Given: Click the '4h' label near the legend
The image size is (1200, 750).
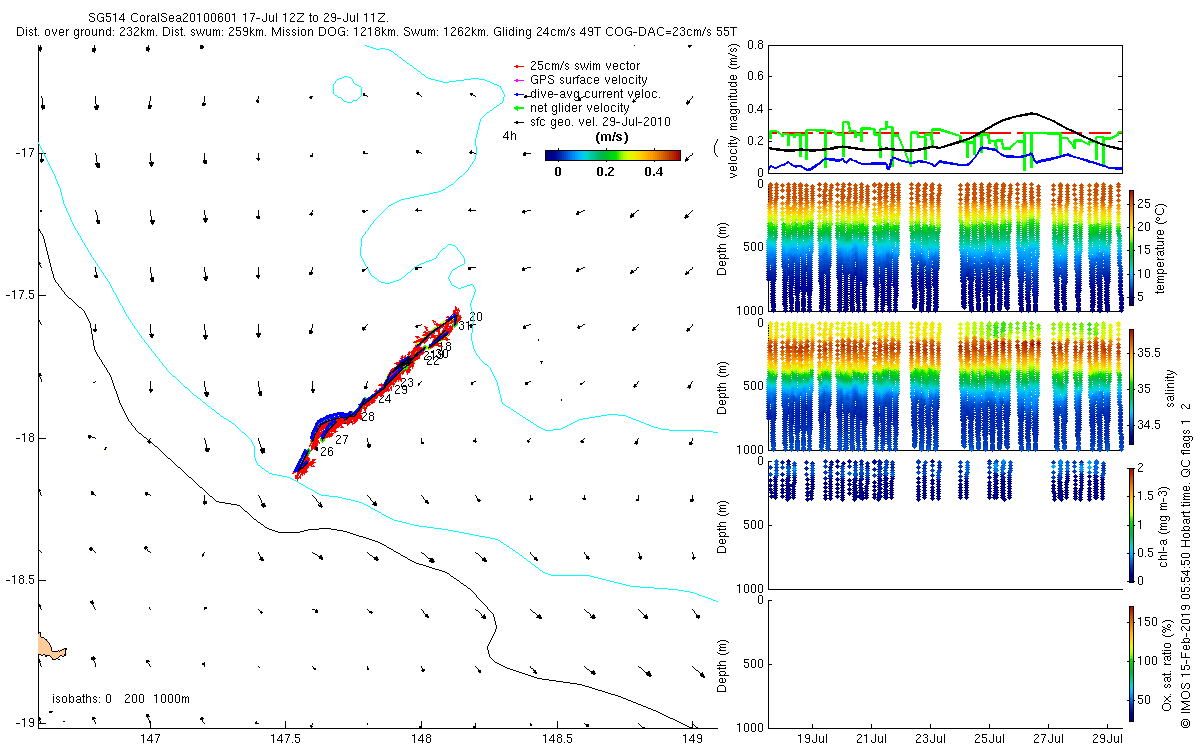Looking at the screenshot, I should 510,136.
